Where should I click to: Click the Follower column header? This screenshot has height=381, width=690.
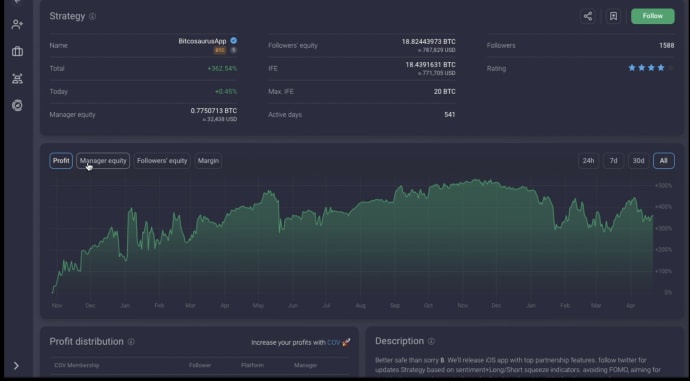(x=200, y=365)
